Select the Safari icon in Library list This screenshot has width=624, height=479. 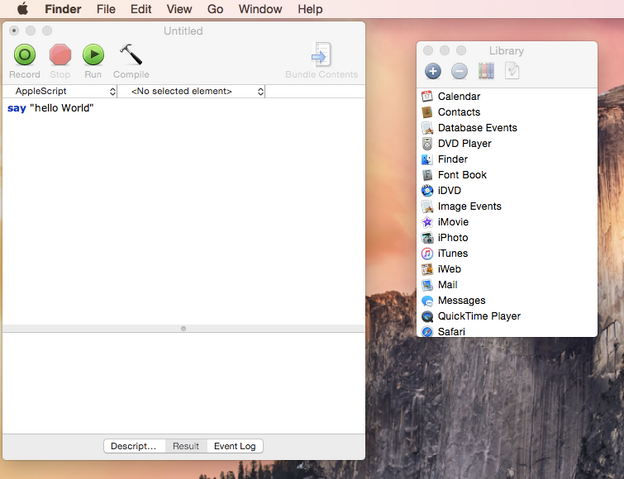pyautogui.click(x=427, y=331)
